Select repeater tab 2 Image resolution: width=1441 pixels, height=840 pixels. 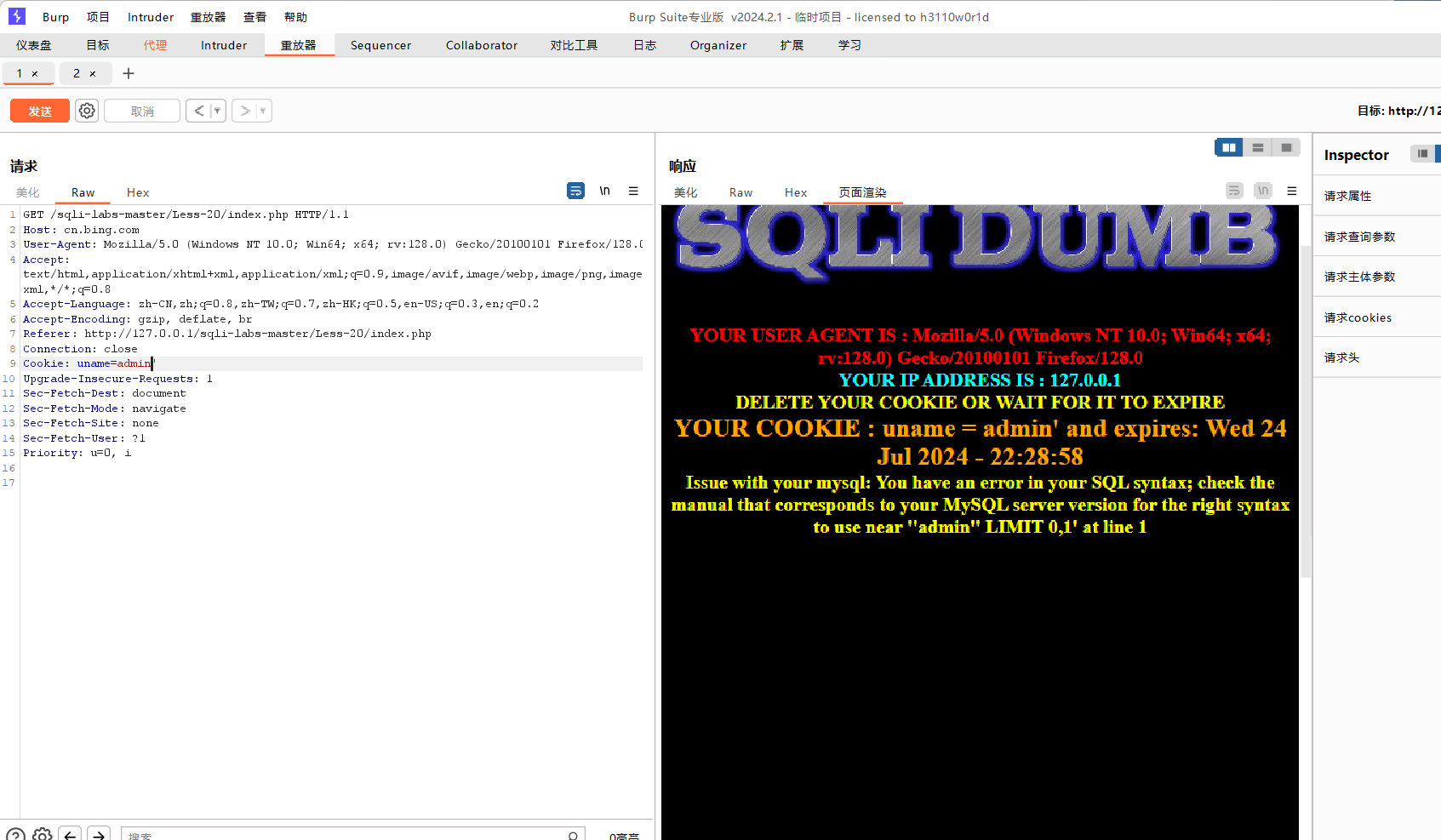pyautogui.click(x=77, y=73)
